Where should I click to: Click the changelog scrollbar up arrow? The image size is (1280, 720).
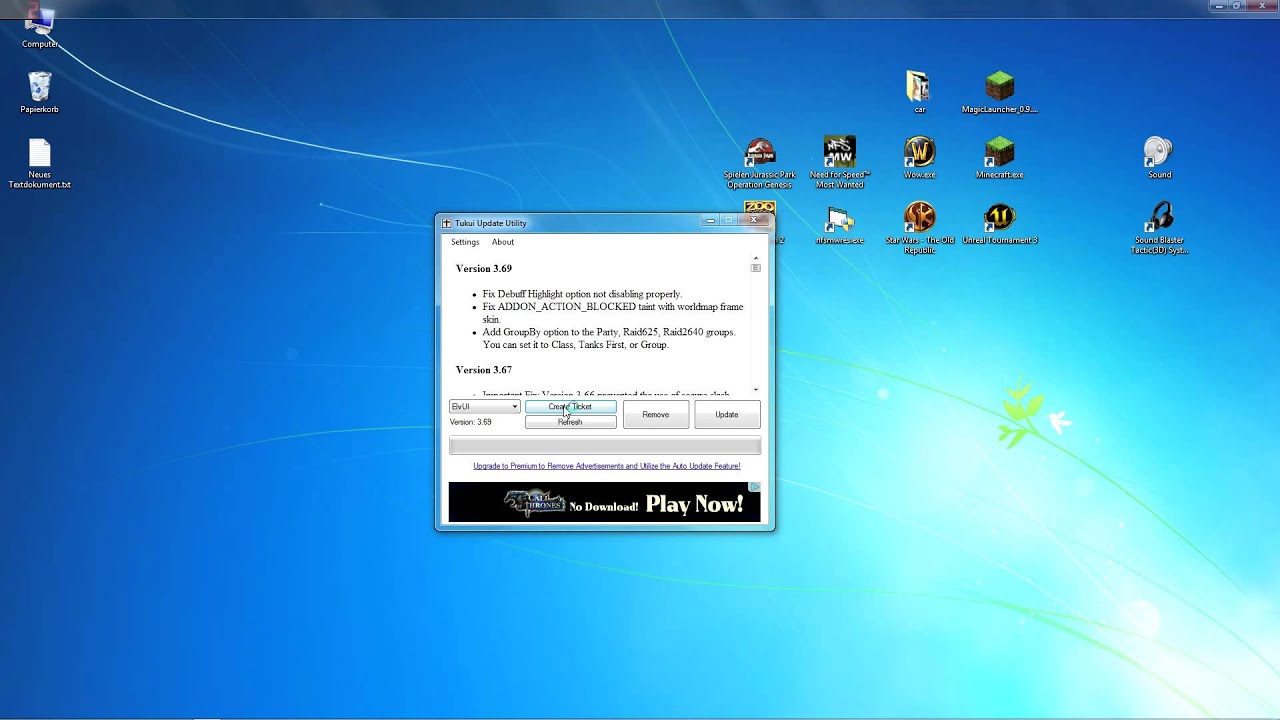click(756, 258)
